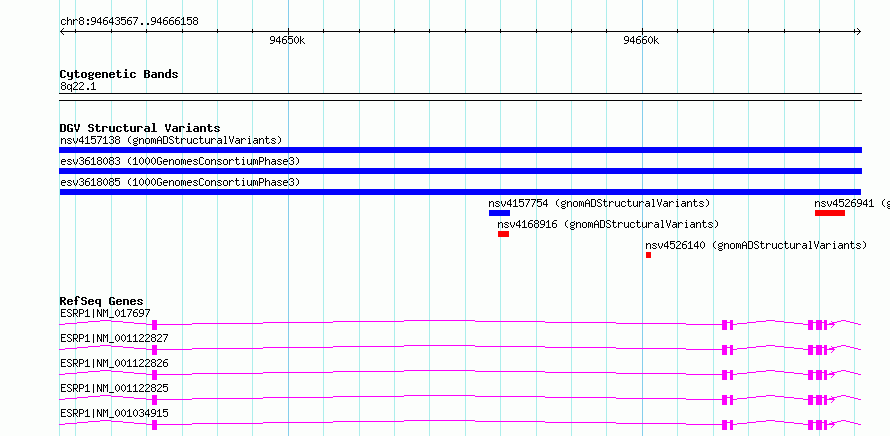Click the tiny red nsv4526140 bar

point(648,255)
